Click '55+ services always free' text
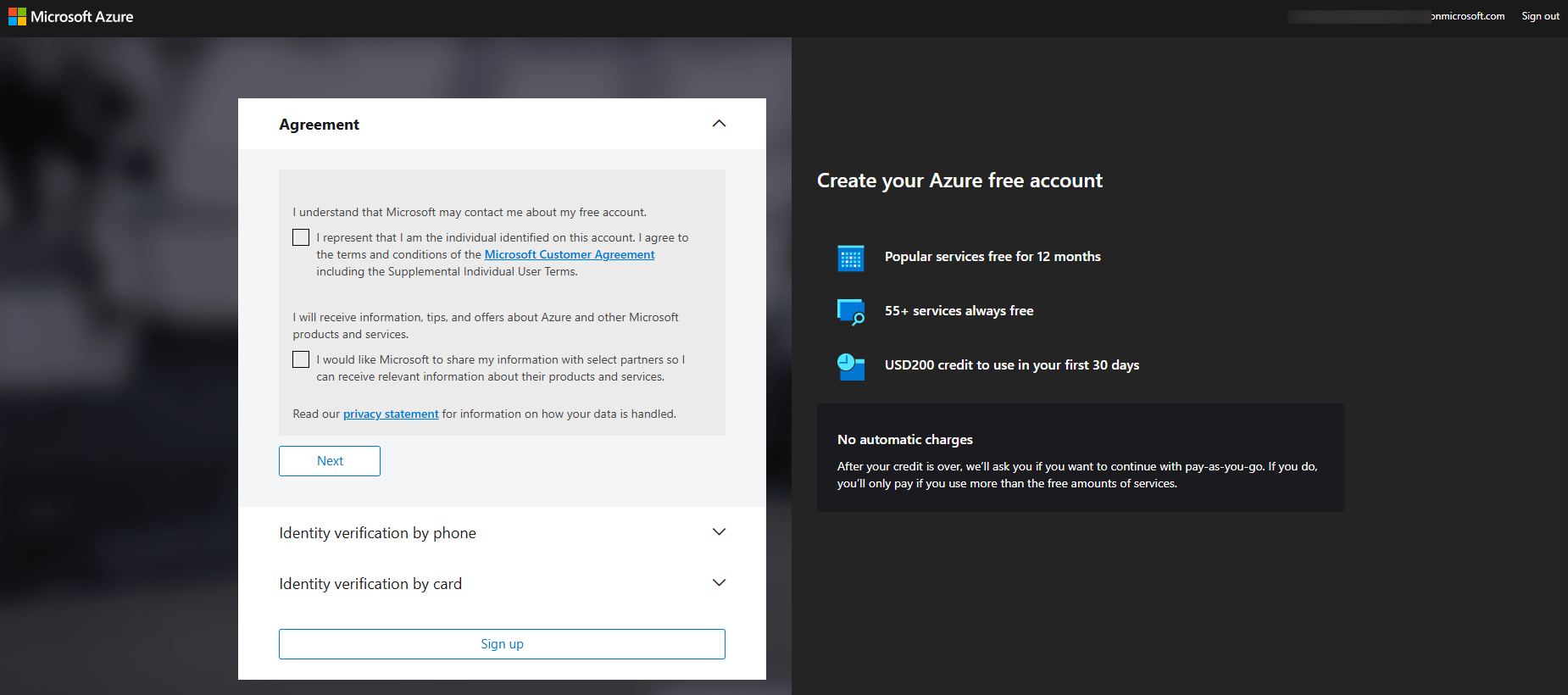 point(959,311)
